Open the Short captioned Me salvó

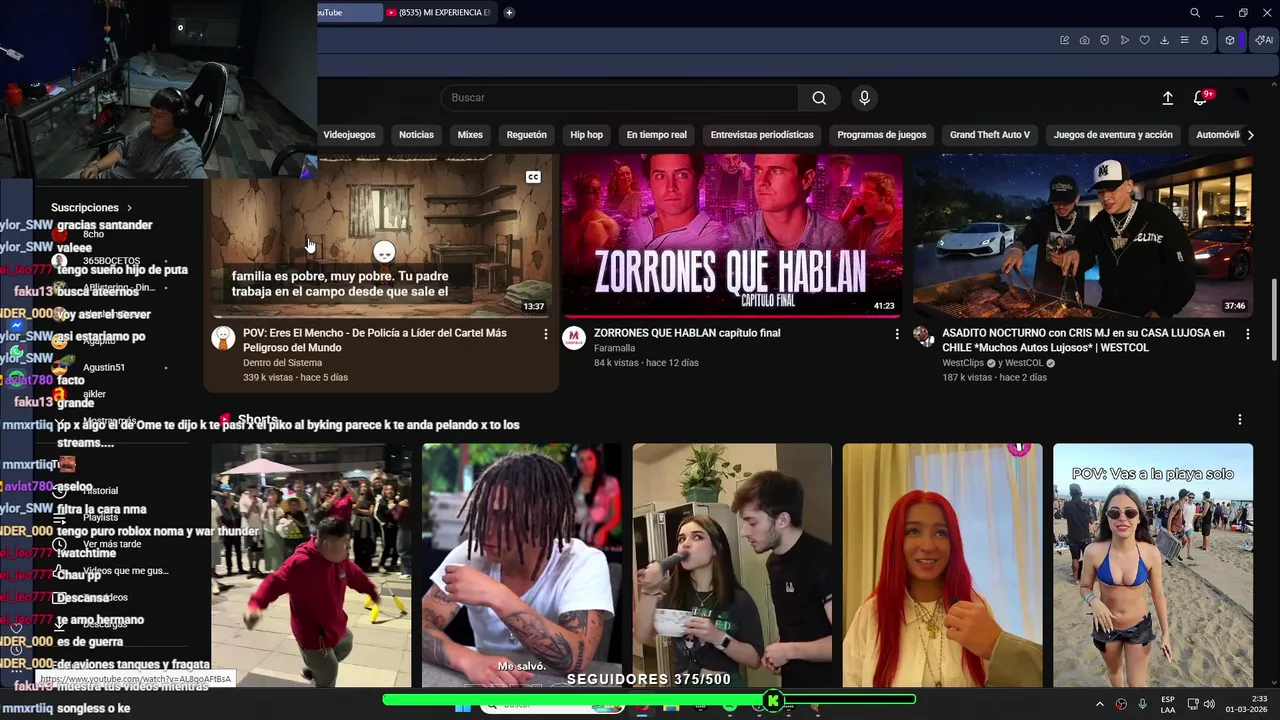[x=521, y=565]
